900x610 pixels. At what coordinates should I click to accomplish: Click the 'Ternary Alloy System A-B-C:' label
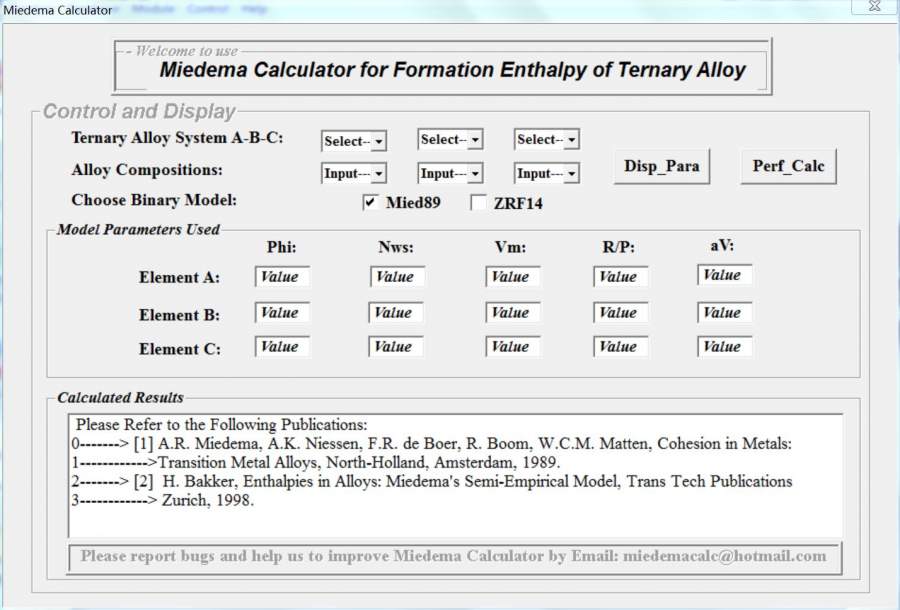[x=177, y=138]
